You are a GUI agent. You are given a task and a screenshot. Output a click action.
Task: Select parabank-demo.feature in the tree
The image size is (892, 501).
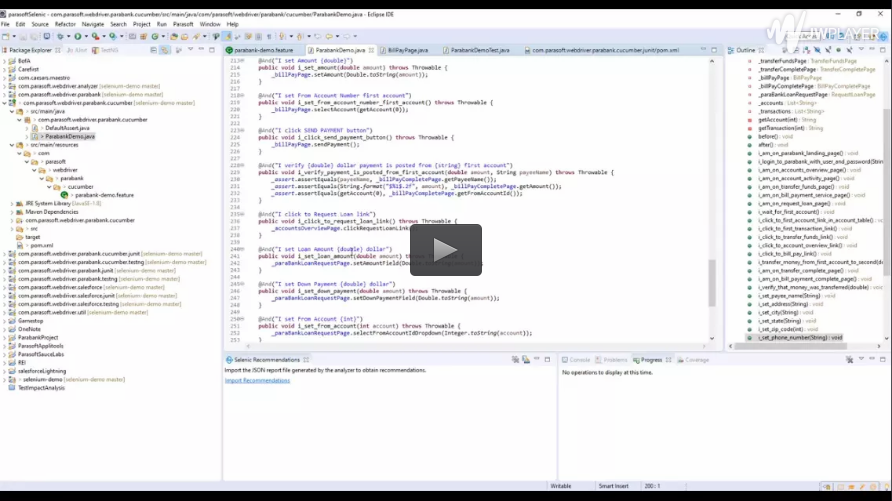tap(104, 195)
